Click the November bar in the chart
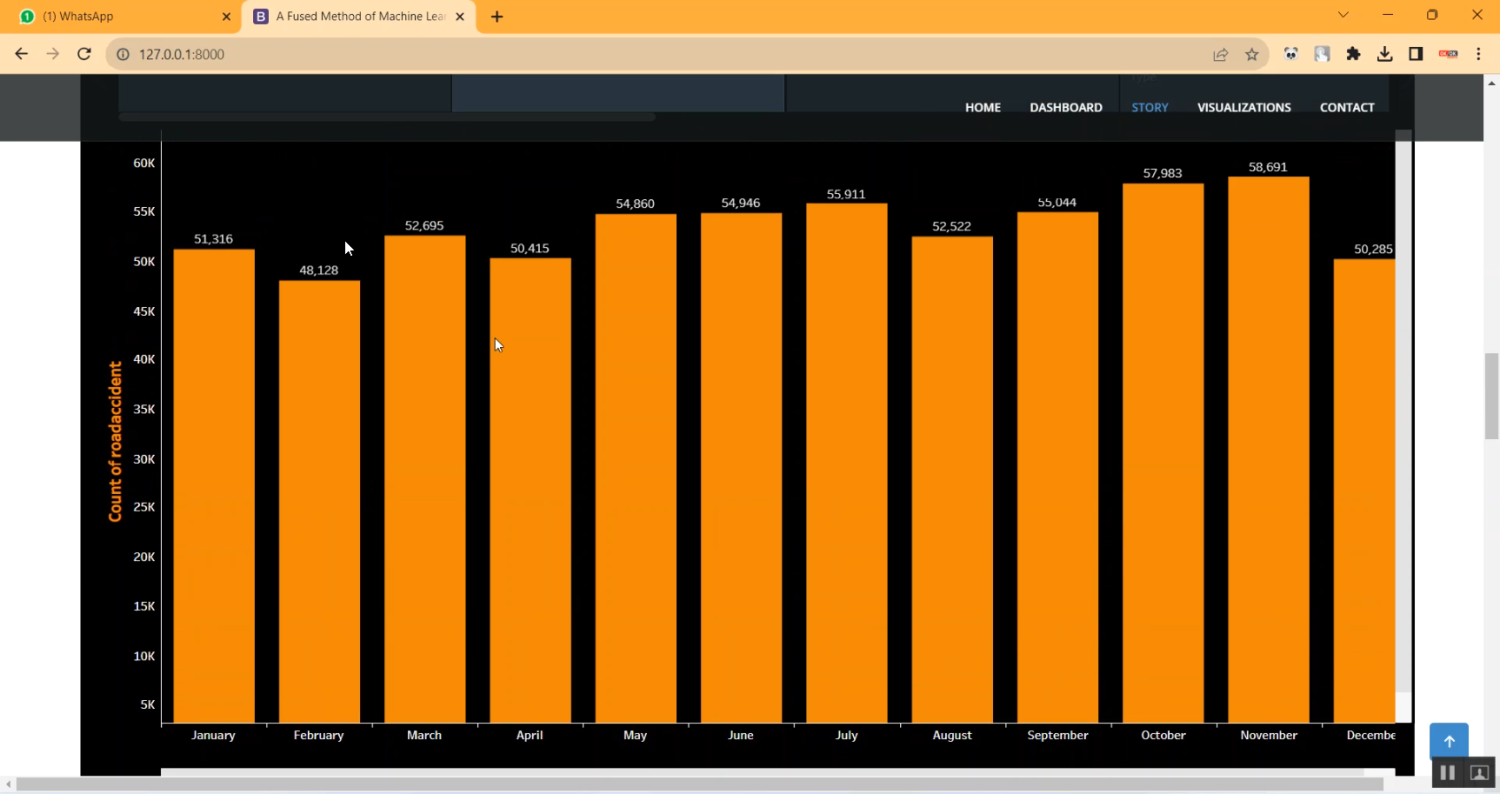1500x794 pixels. coord(1268,450)
